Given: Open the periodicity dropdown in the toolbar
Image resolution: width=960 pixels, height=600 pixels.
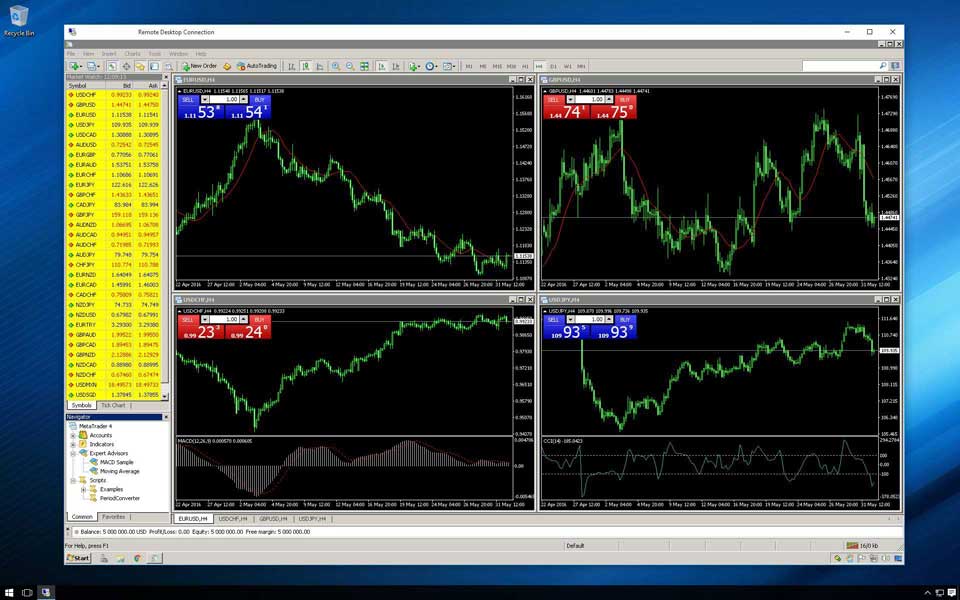Looking at the screenshot, I should pyautogui.click(x=432, y=66).
